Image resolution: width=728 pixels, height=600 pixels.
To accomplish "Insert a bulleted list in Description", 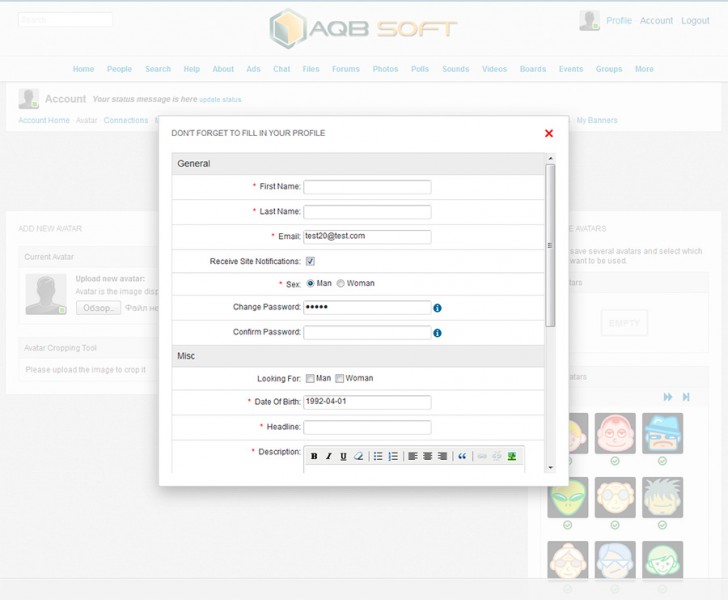I will [378, 457].
